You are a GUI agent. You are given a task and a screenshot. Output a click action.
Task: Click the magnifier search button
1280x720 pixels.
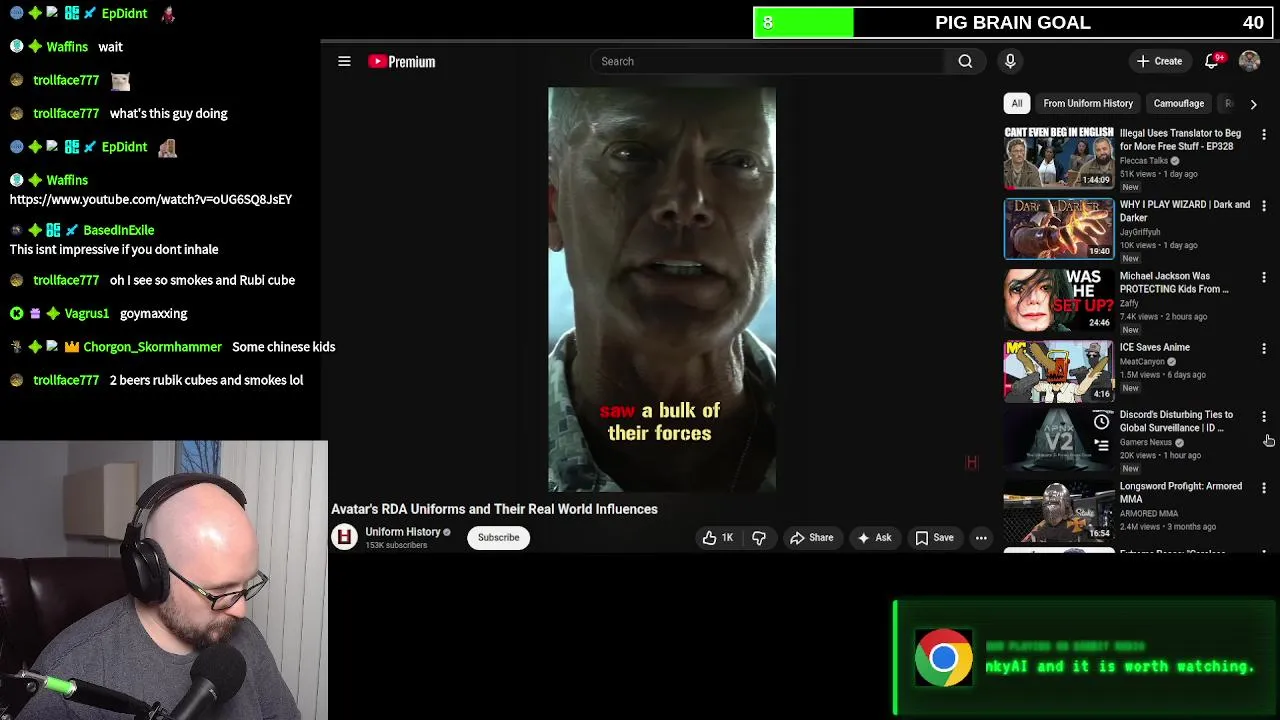[965, 61]
